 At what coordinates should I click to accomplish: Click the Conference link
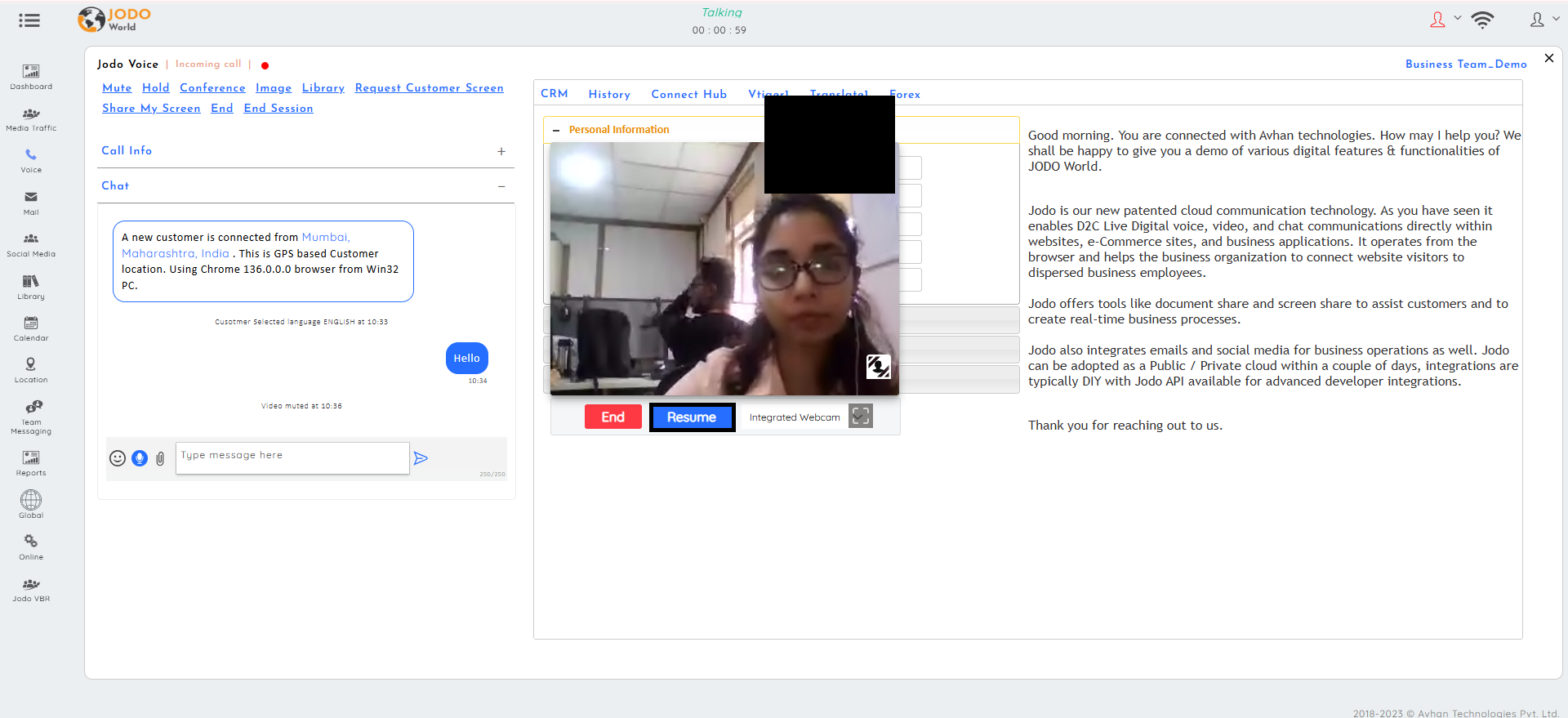212,88
